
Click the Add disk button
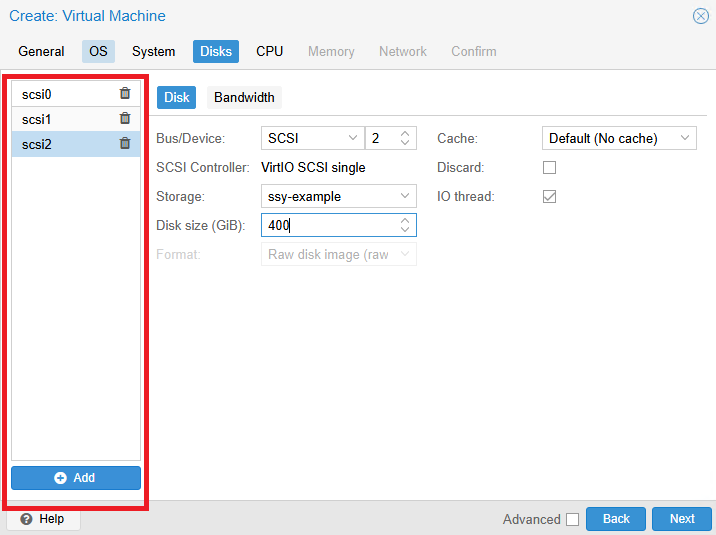pos(76,478)
